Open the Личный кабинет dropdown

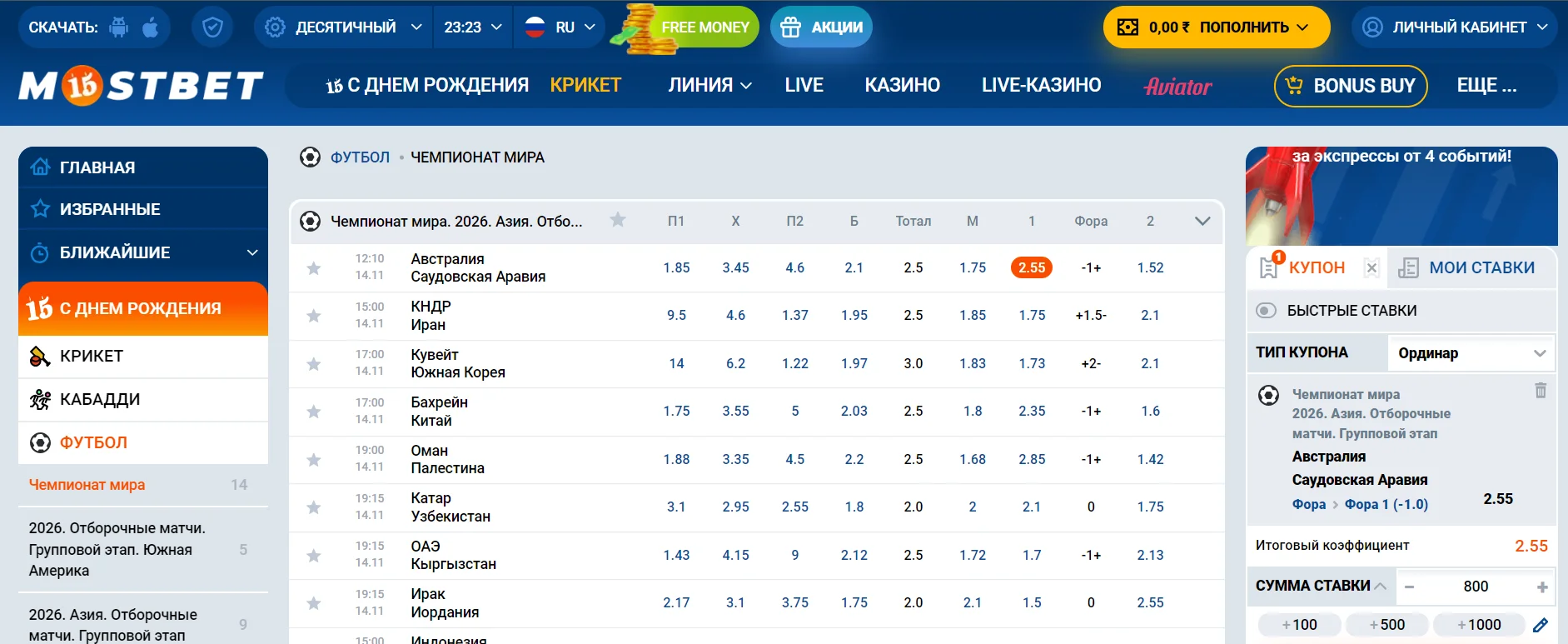1454,27
